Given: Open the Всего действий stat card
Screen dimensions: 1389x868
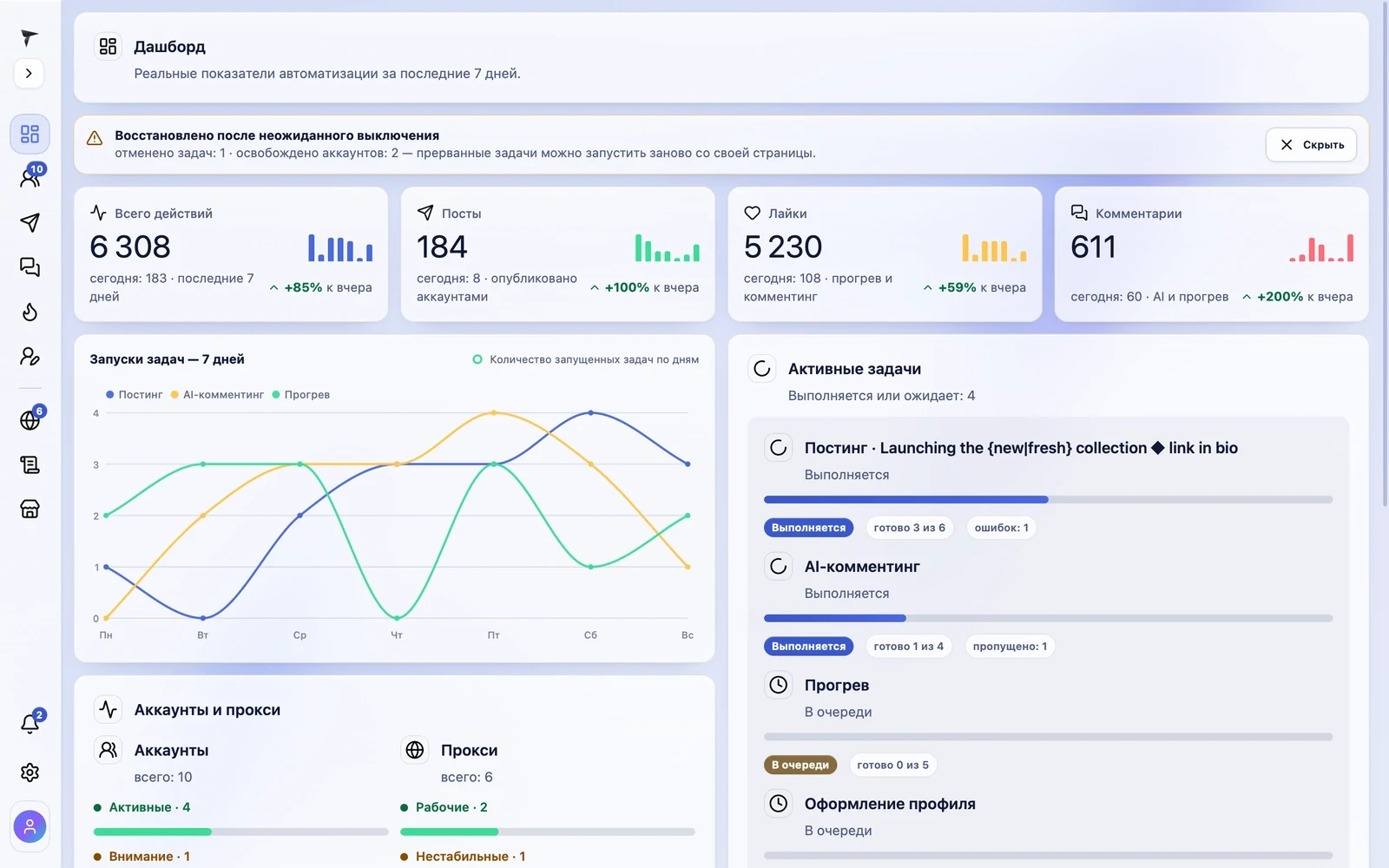Looking at the screenshot, I should pyautogui.click(x=231, y=254).
